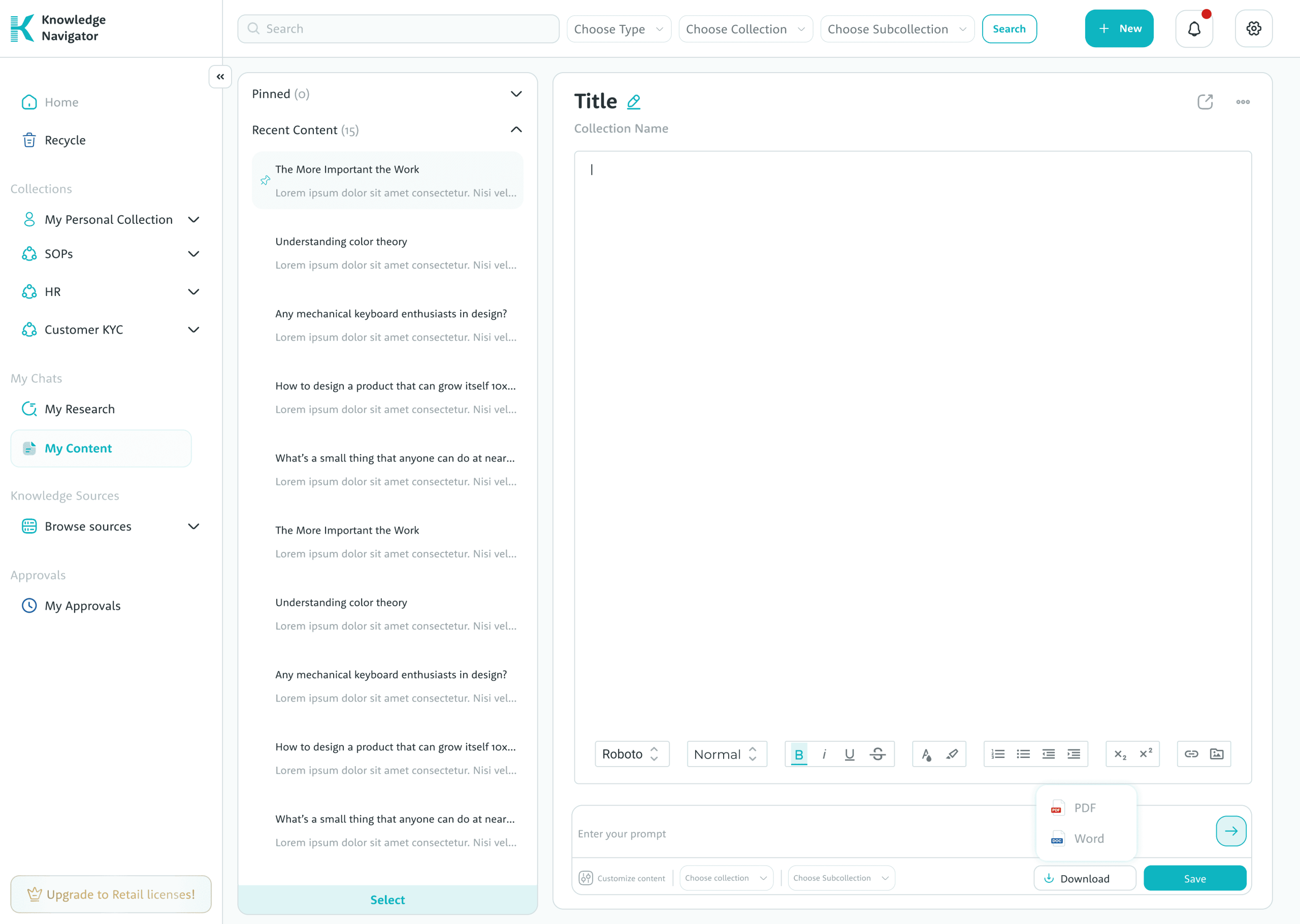This screenshot has height=924, width=1300.
Task: Click the open-in-new-window icon
Action: (1205, 102)
